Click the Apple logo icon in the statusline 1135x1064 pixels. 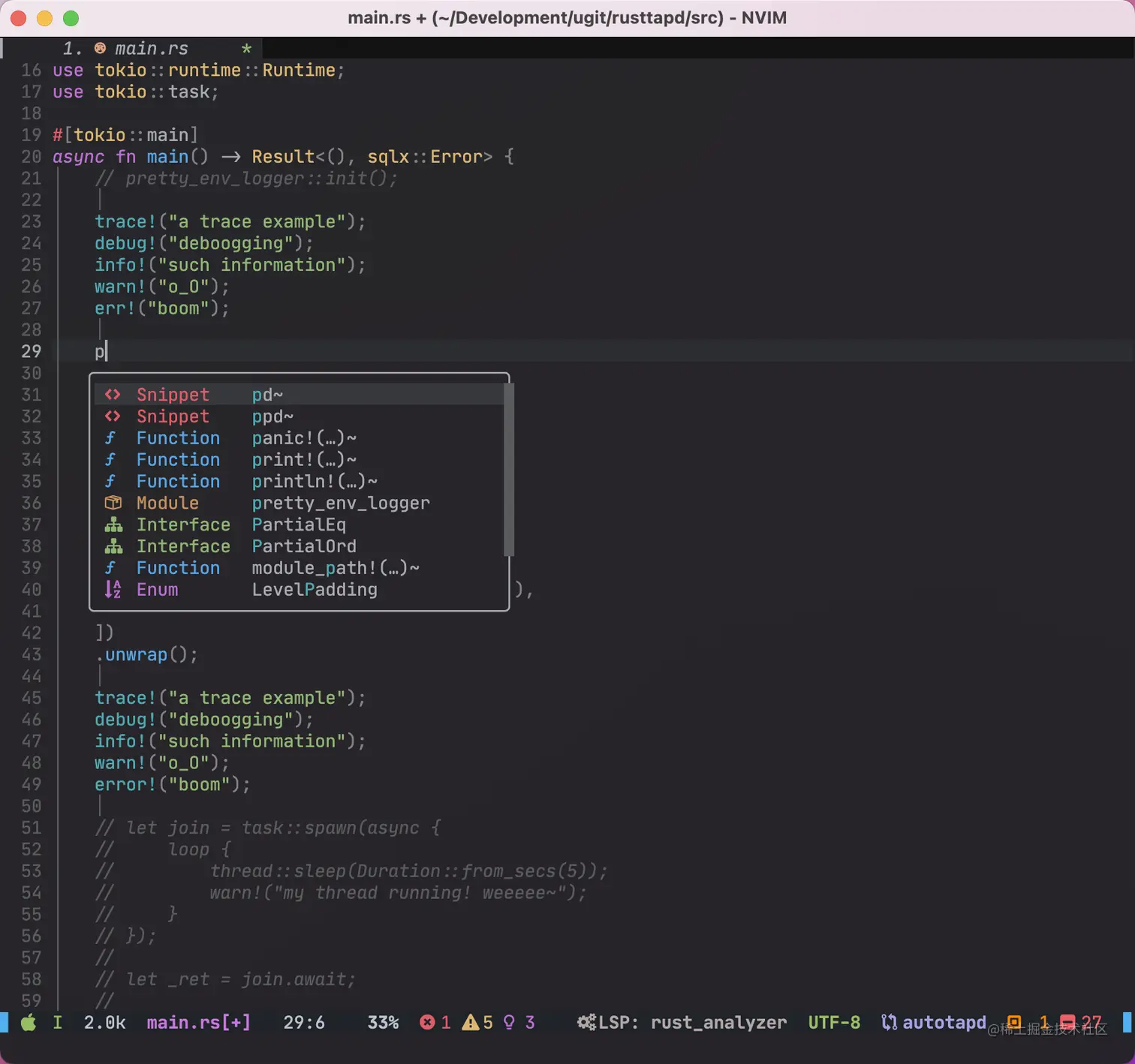(29, 1022)
